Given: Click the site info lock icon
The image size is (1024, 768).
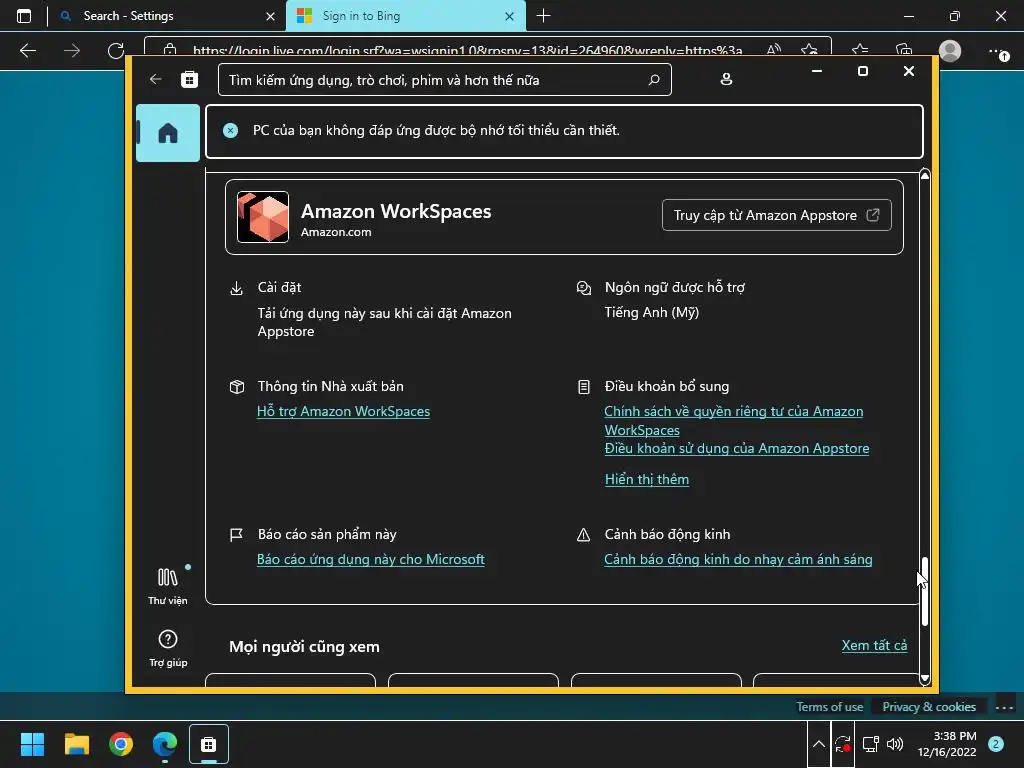Looking at the screenshot, I should [x=170, y=50].
